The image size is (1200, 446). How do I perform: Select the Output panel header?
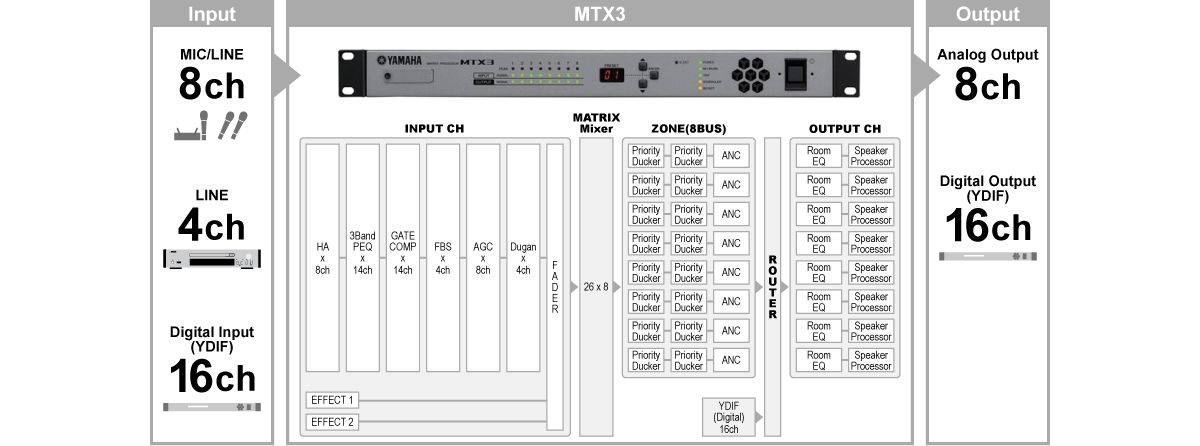click(x=987, y=14)
